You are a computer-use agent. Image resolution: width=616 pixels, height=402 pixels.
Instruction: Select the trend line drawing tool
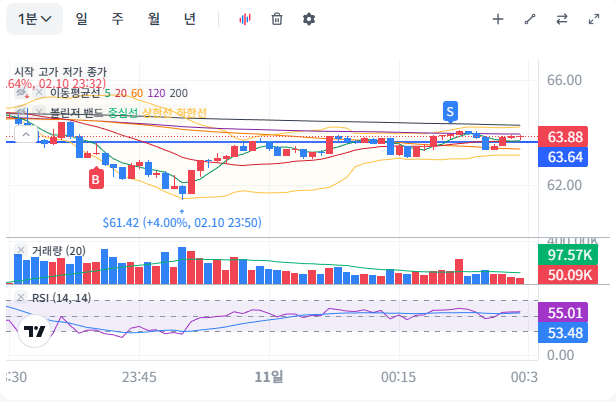pos(530,19)
